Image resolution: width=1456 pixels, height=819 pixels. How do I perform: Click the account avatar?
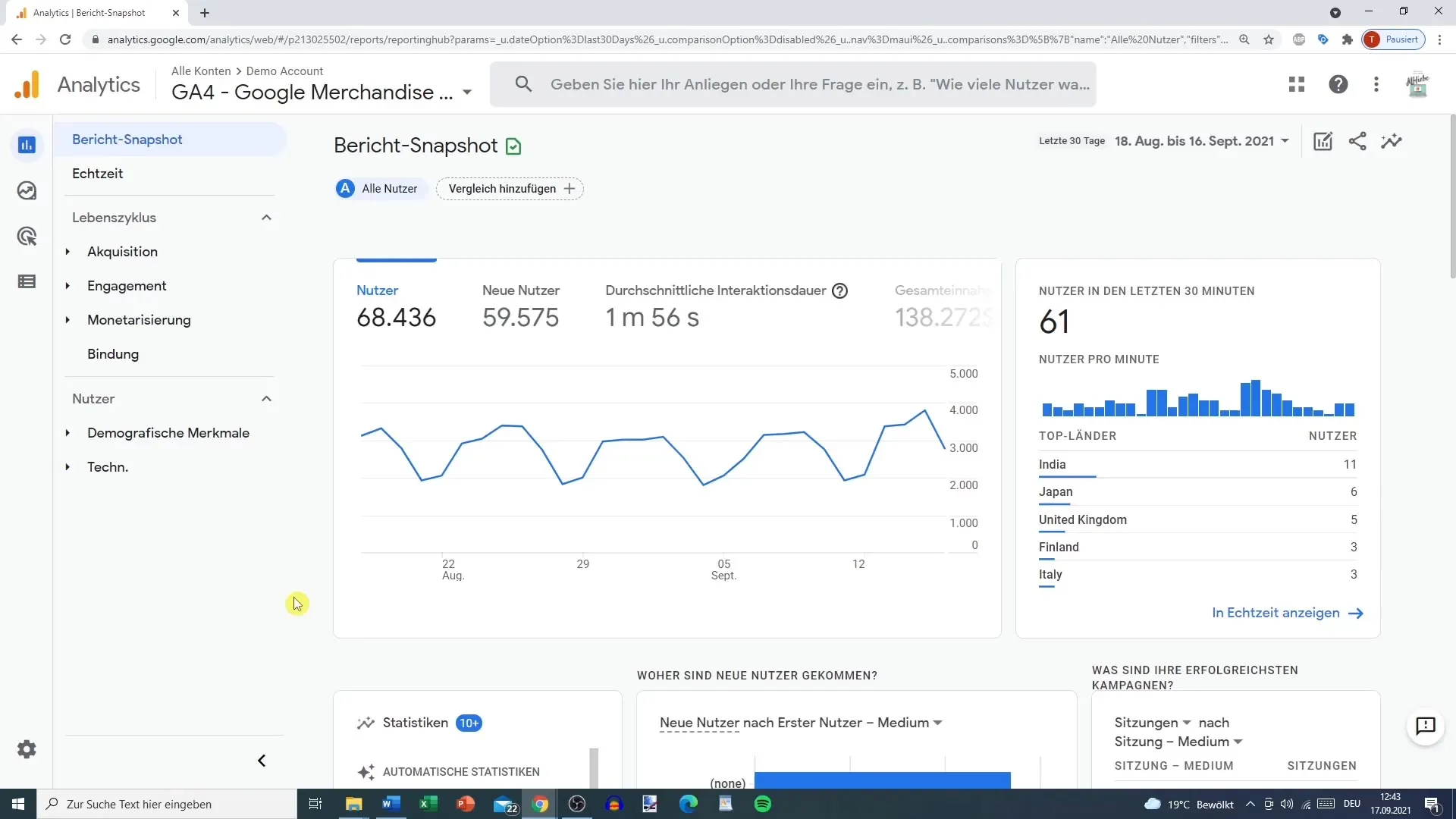point(1417,84)
